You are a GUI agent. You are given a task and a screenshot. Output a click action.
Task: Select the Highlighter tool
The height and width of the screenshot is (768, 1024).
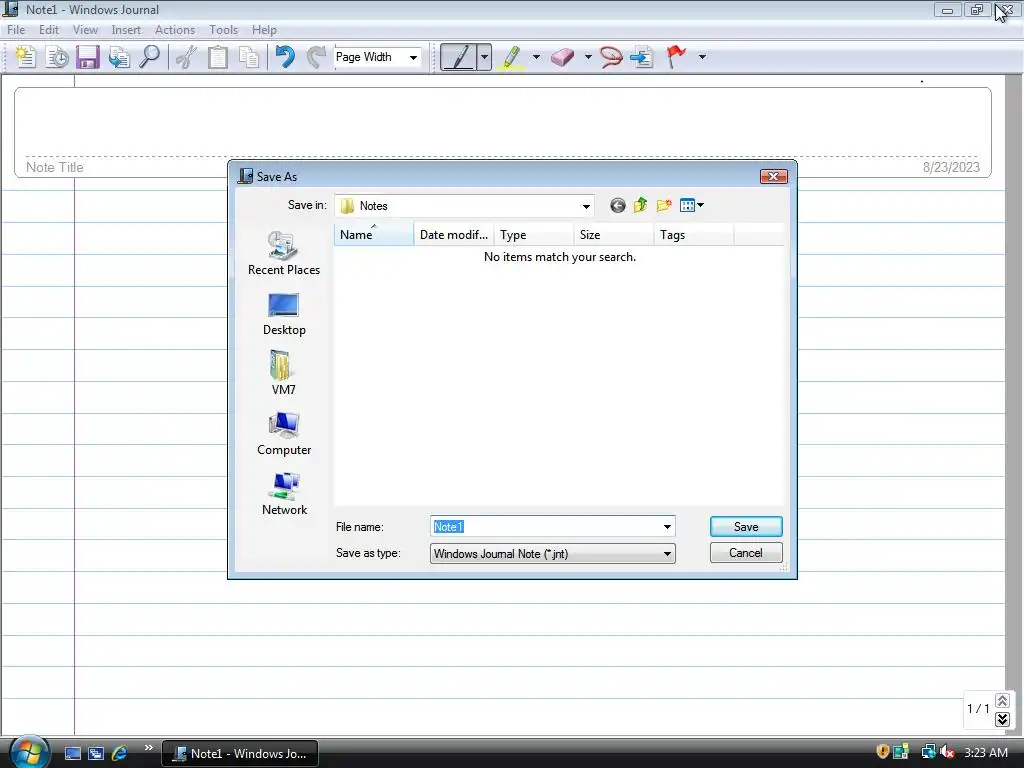coord(511,57)
